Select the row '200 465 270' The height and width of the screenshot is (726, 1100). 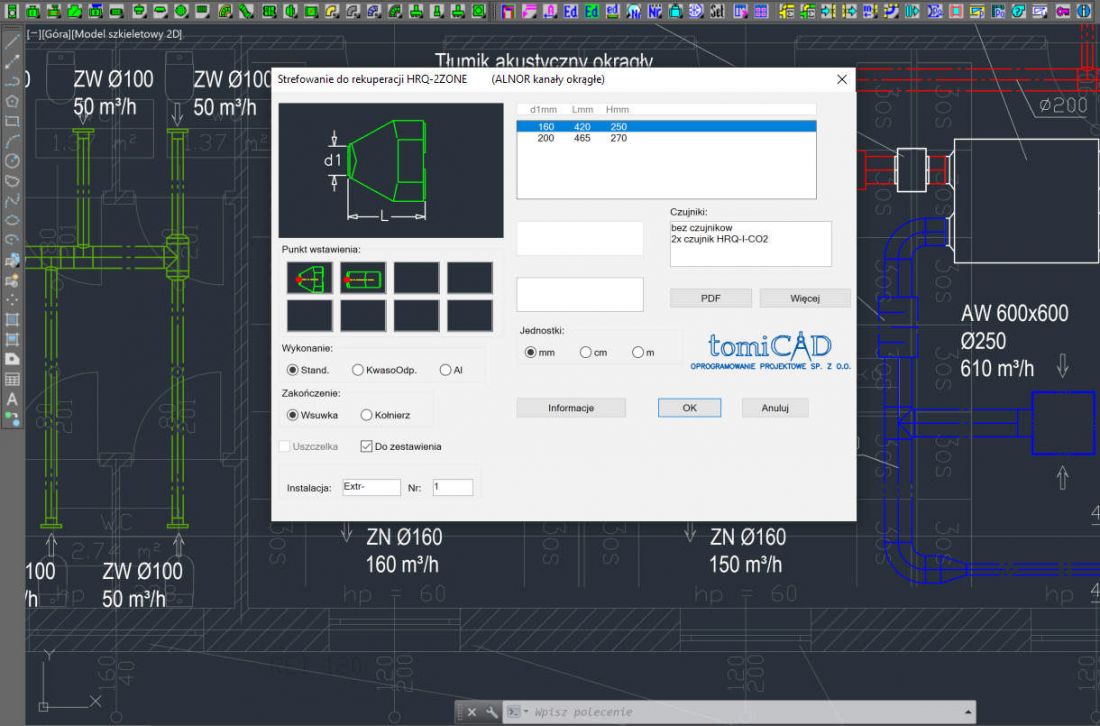click(666, 138)
